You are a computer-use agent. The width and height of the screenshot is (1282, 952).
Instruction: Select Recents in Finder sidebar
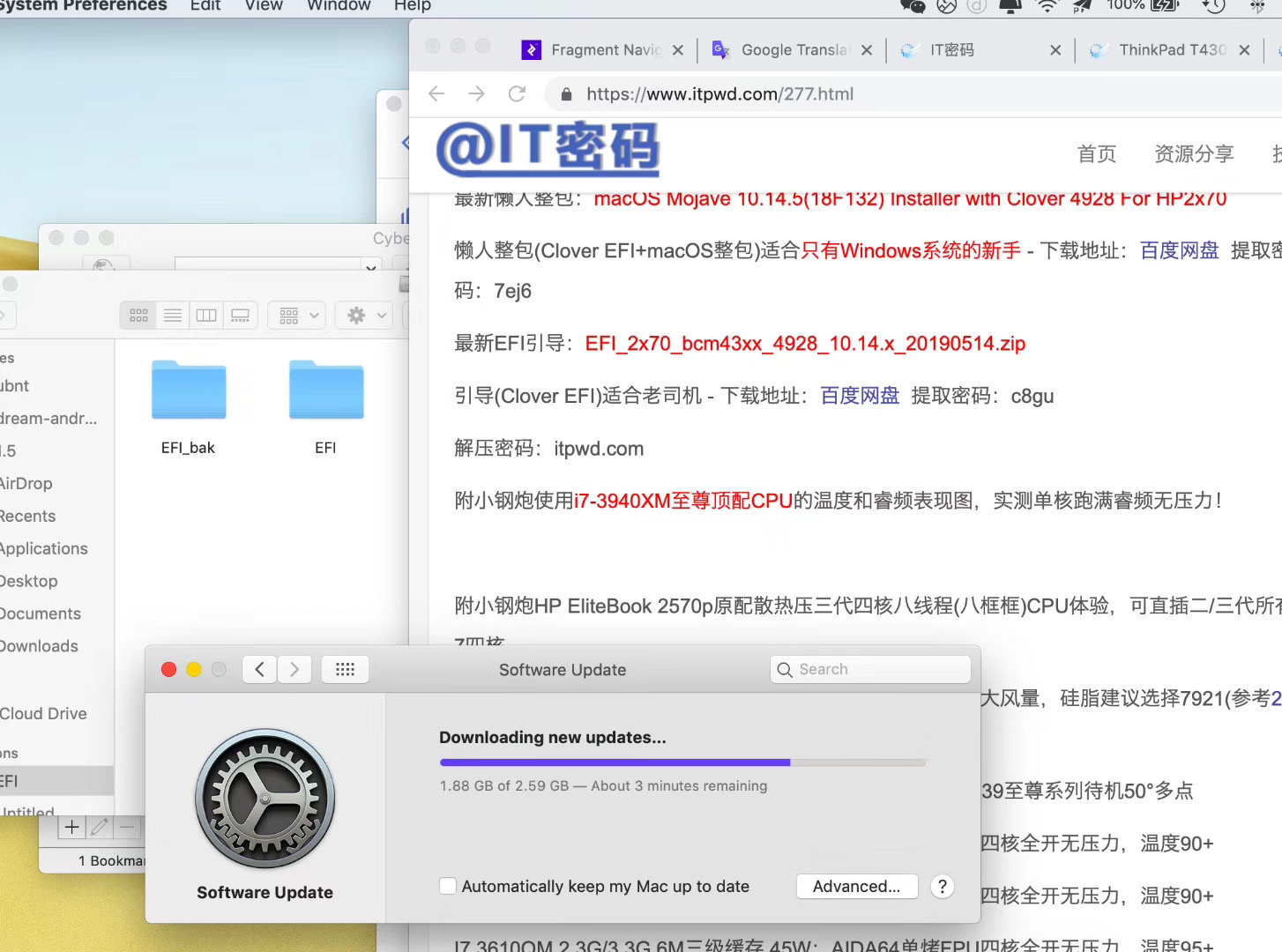pyautogui.click(x=27, y=517)
